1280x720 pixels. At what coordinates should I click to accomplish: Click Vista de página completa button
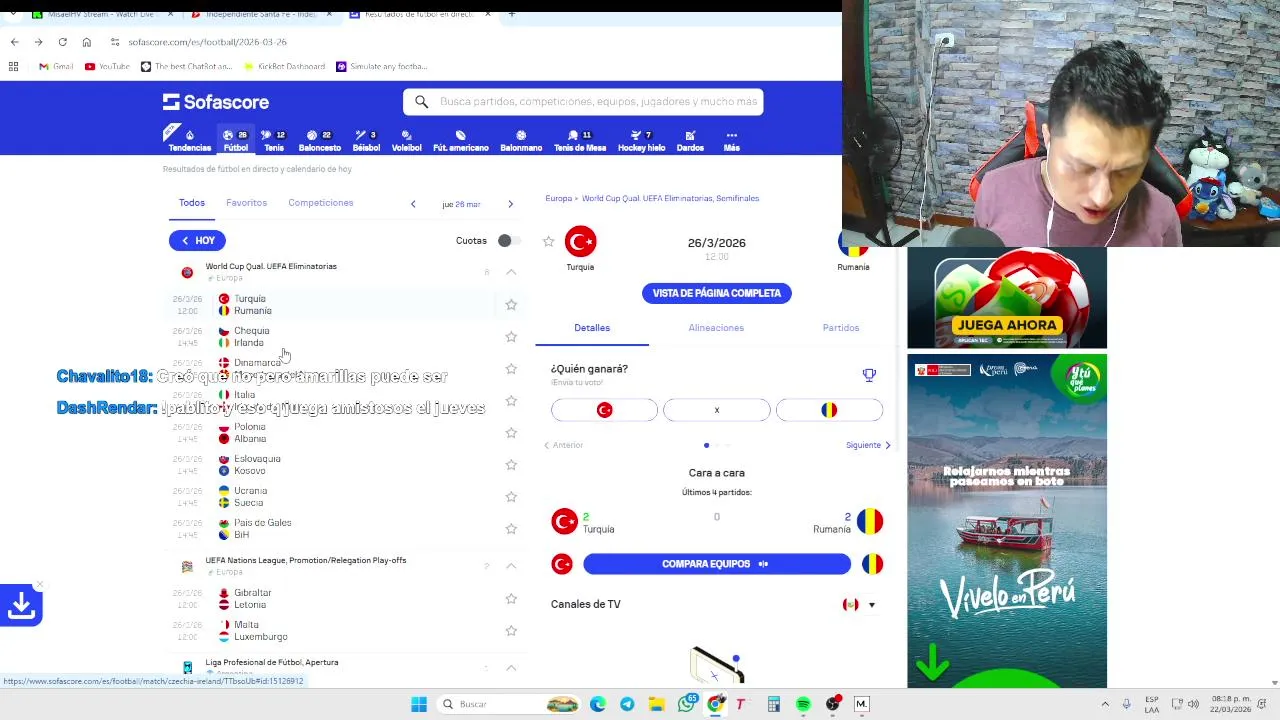tap(716, 293)
